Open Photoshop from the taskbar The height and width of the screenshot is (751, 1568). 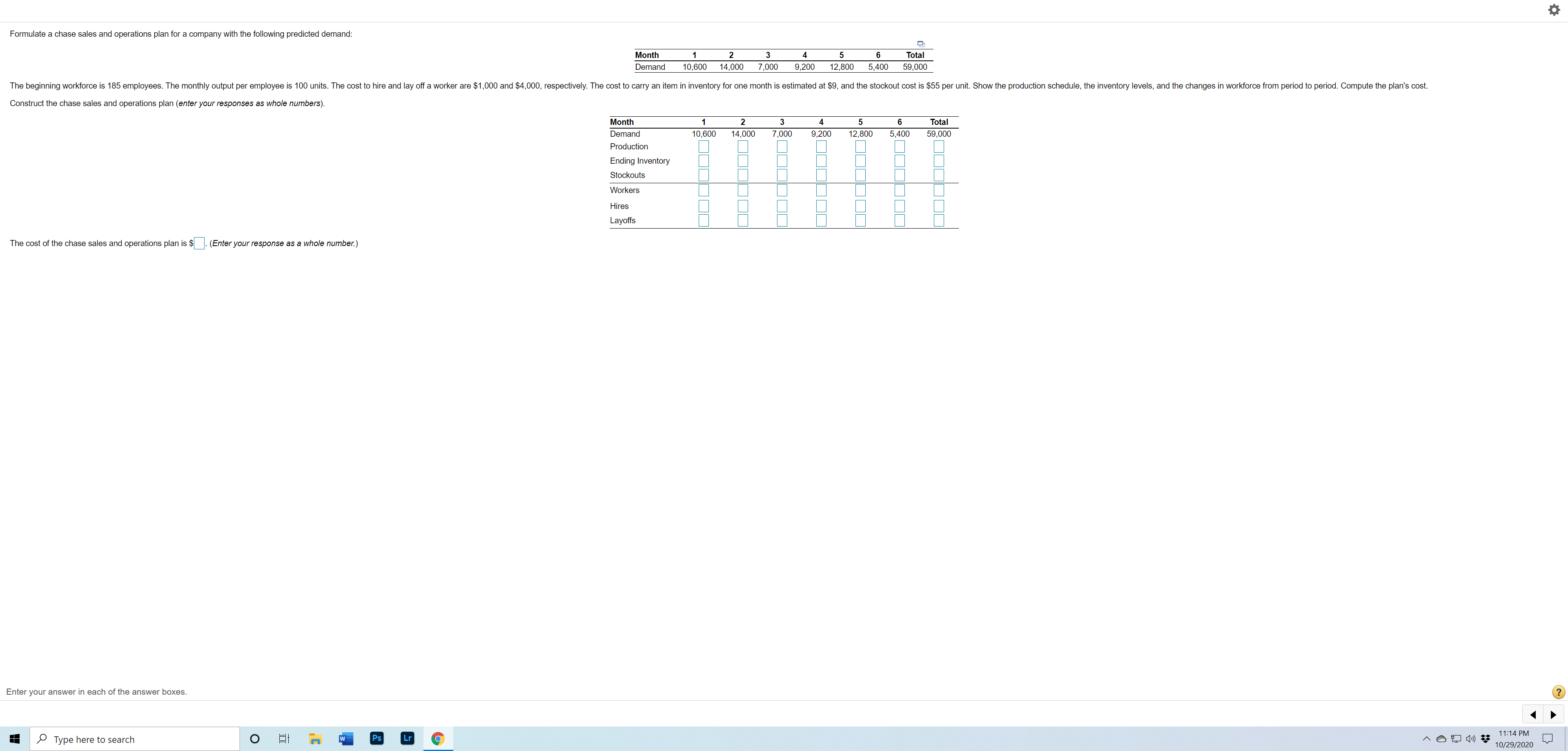[x=377, y=738]
